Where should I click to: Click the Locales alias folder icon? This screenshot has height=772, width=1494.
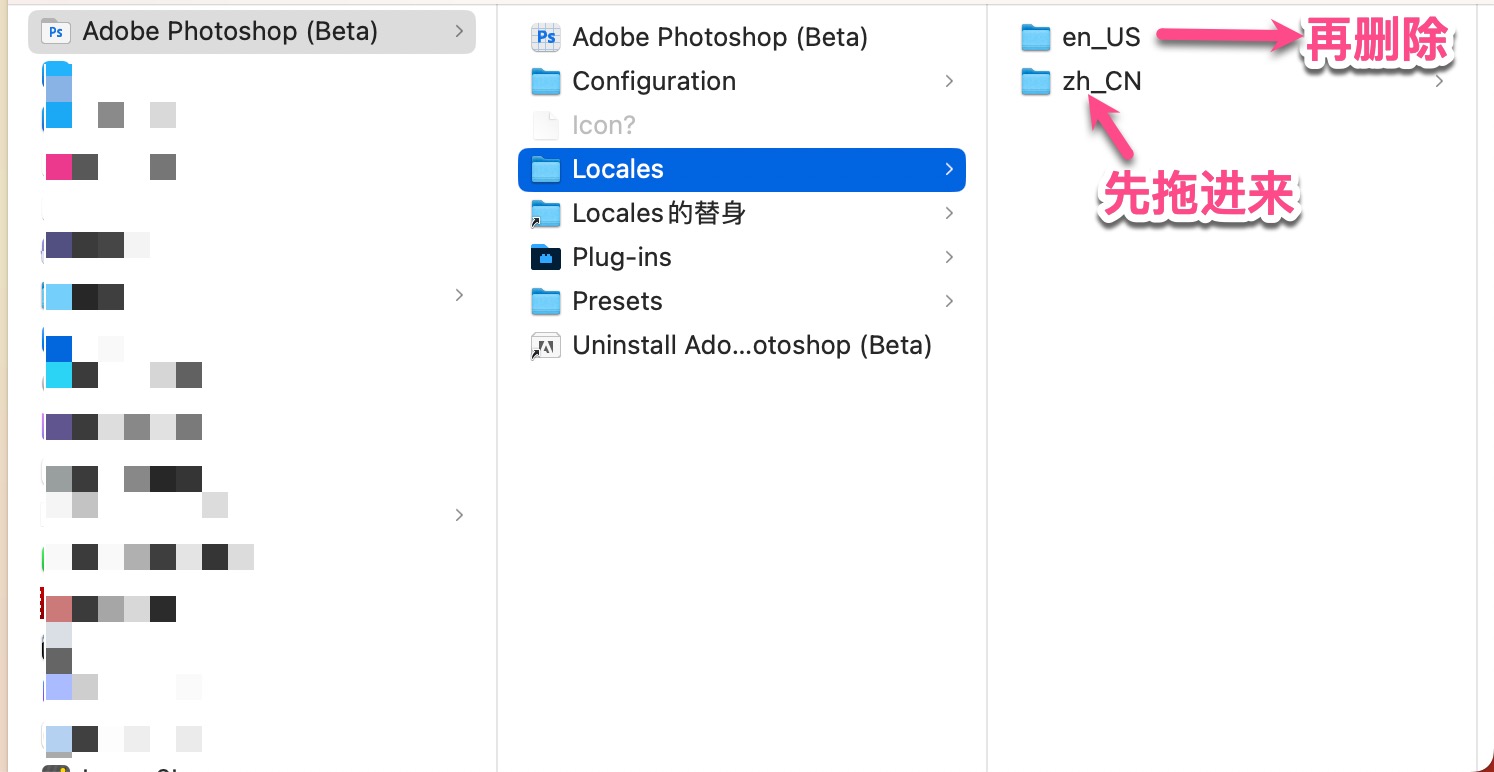click(x=545, y=214)
